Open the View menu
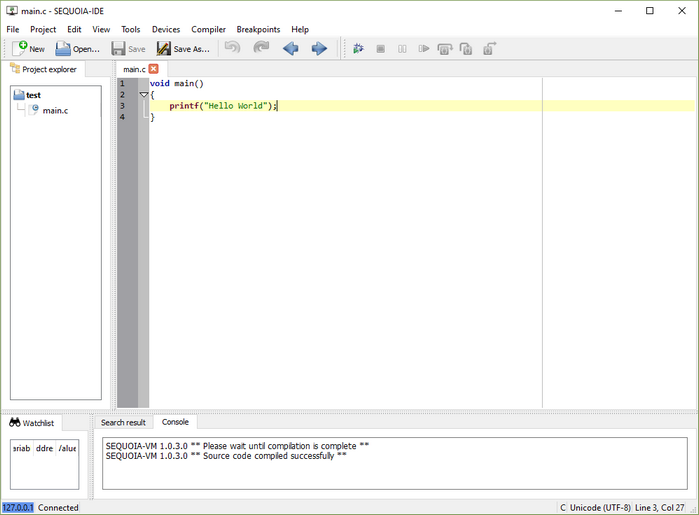The height and width of the screenshot is (515, 699). coord(101,29)
